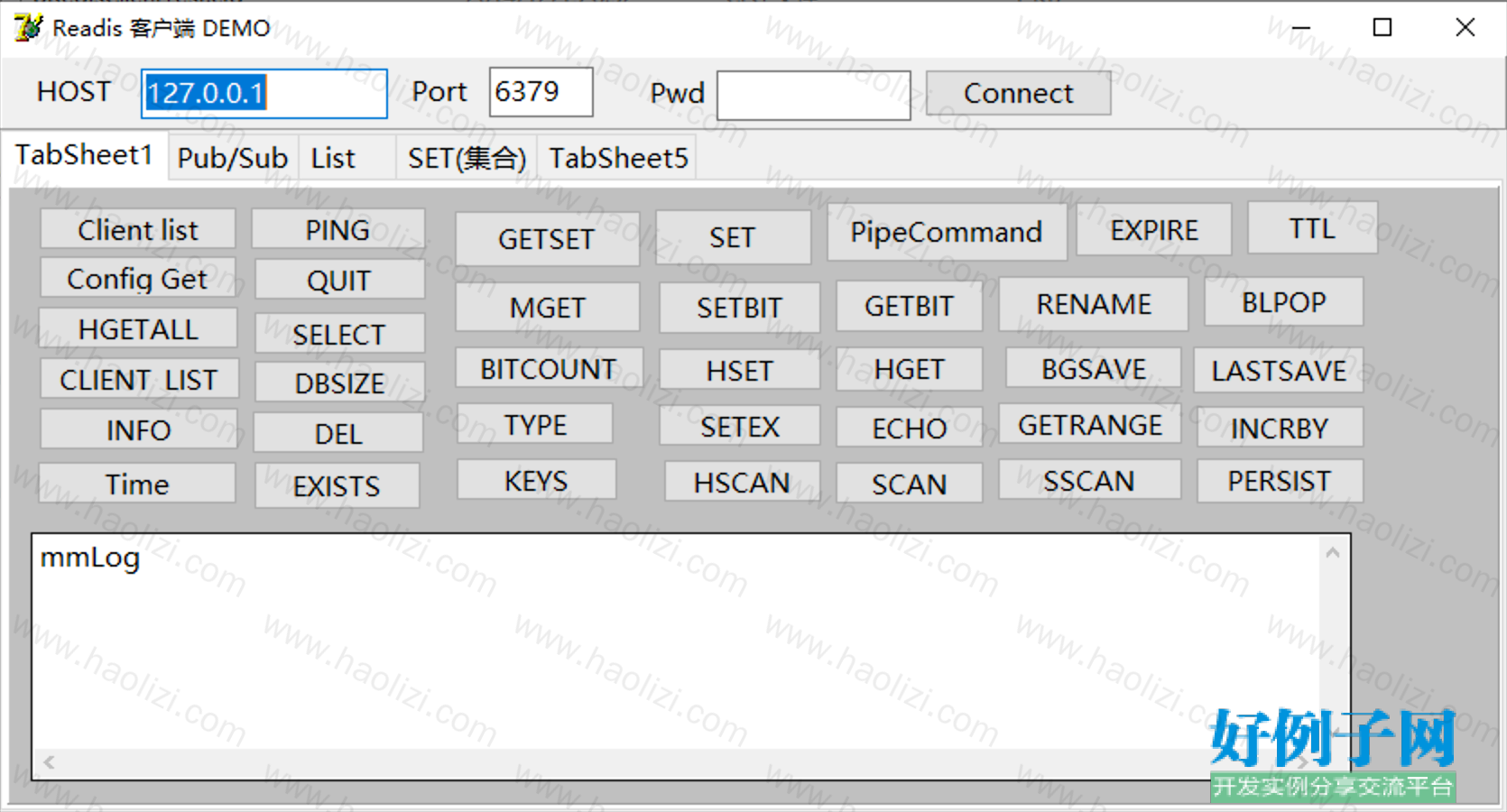Run the PING command button
The image size is (1507, 812).
point(337,229)
